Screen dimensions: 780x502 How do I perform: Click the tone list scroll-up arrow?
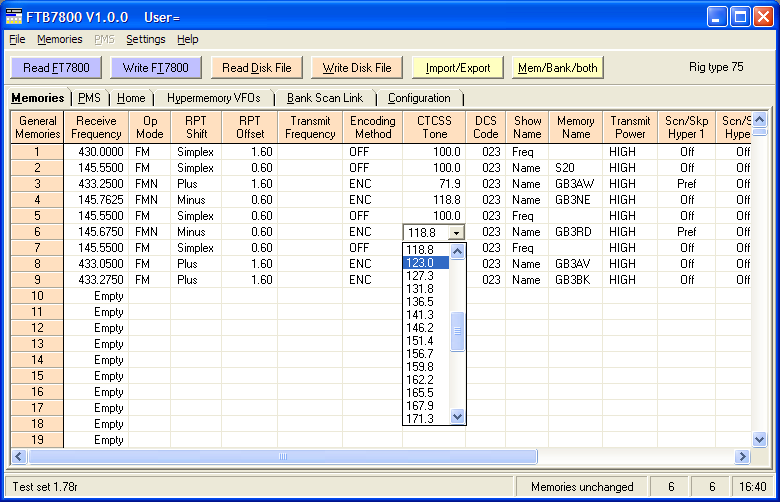457,251
